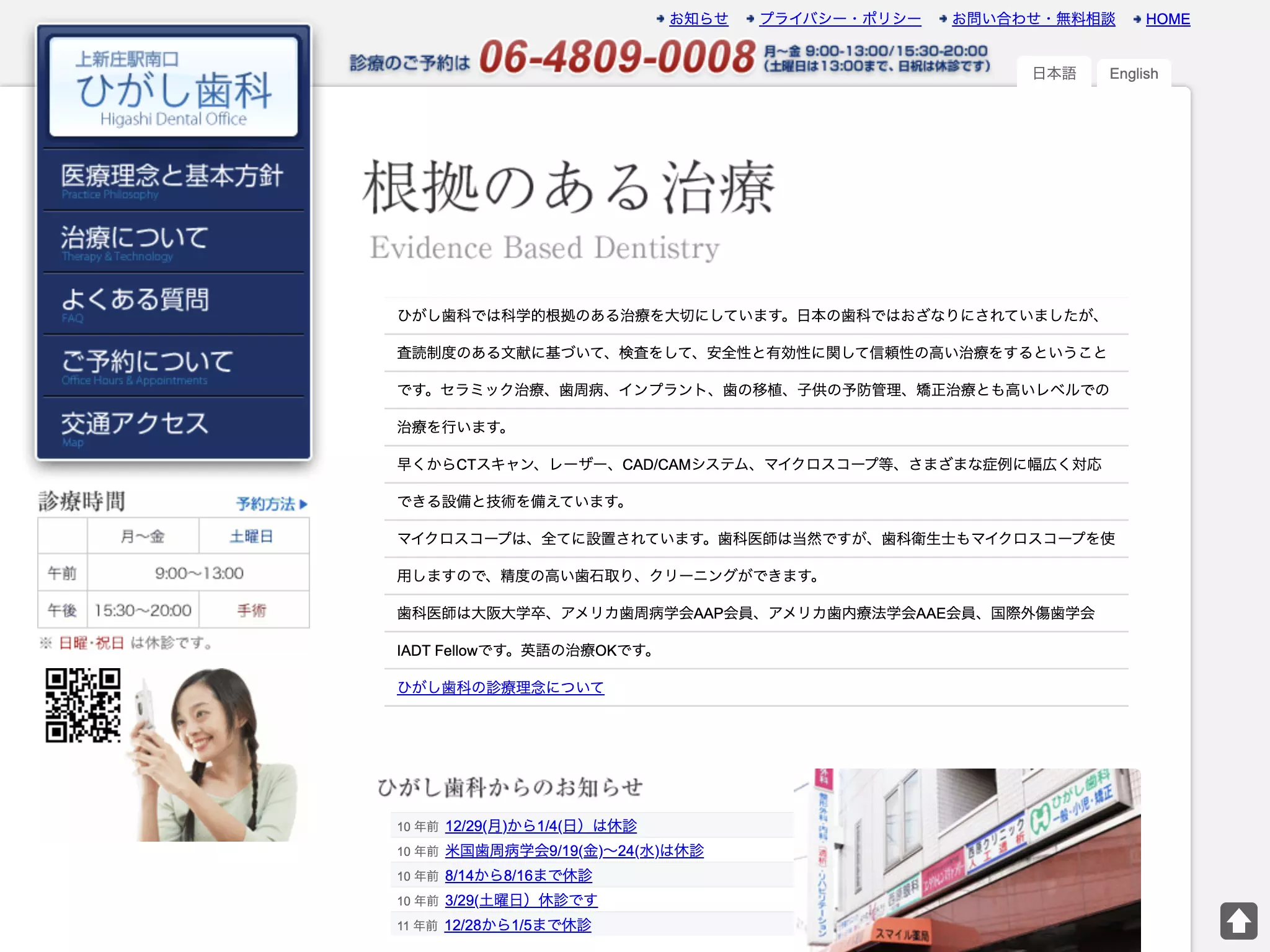This screenshot has height=952, width=1270.
Task: Click the 15:30〜20:00 afternoon hours cell
Action: [x=143, y=610]
